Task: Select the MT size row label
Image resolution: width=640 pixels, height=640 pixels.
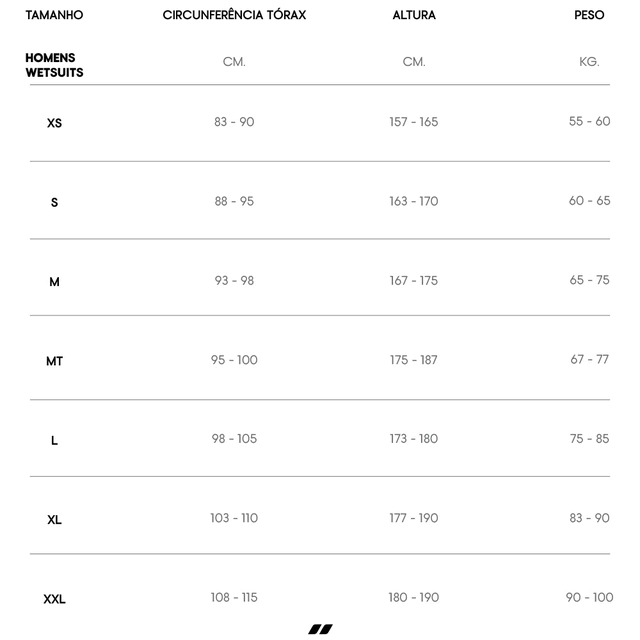Action: (x=54, y=361)
